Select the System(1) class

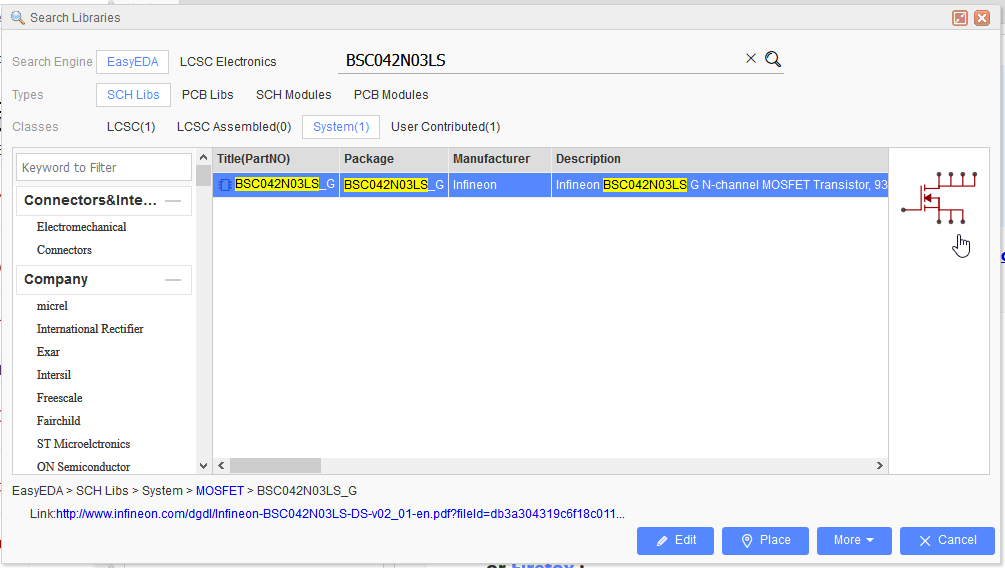[341, 127]
